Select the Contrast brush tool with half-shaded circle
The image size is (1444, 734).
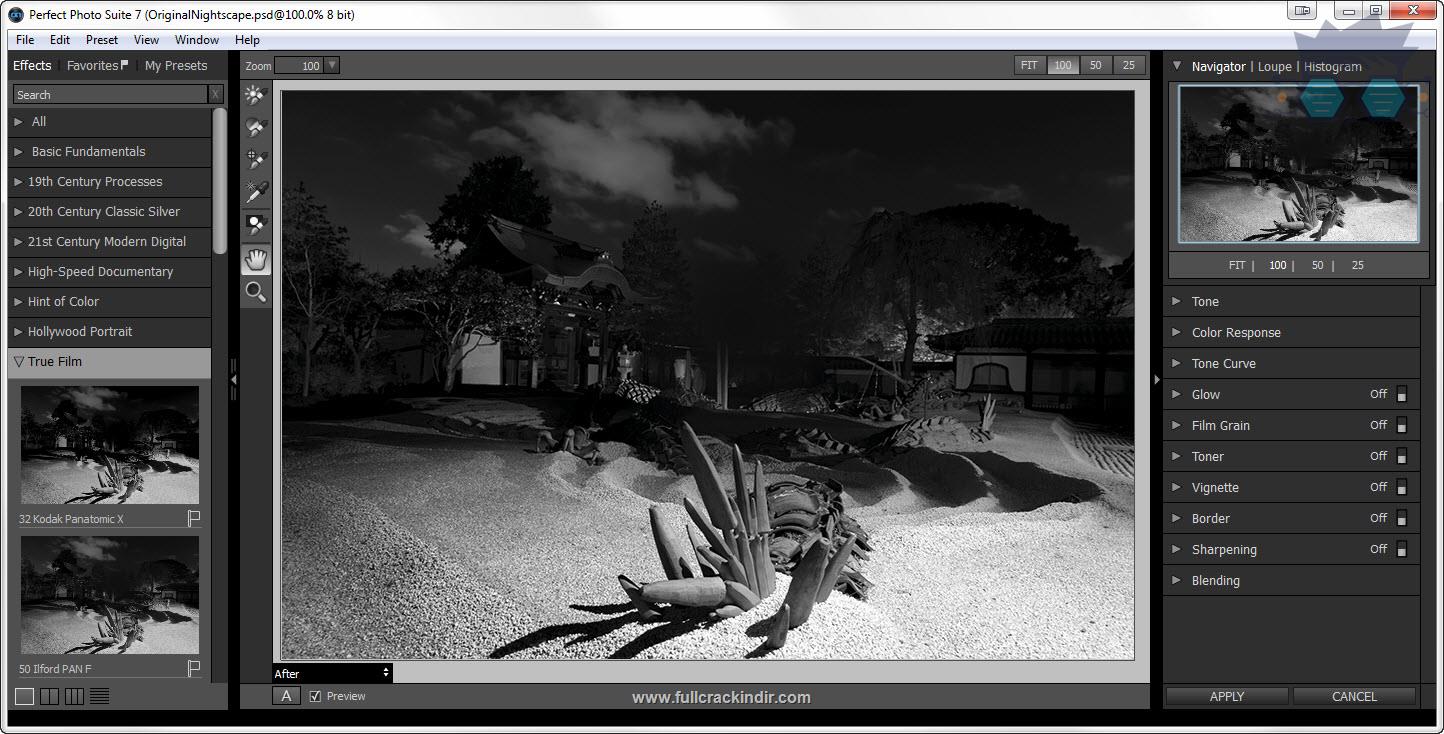[256, 128]
